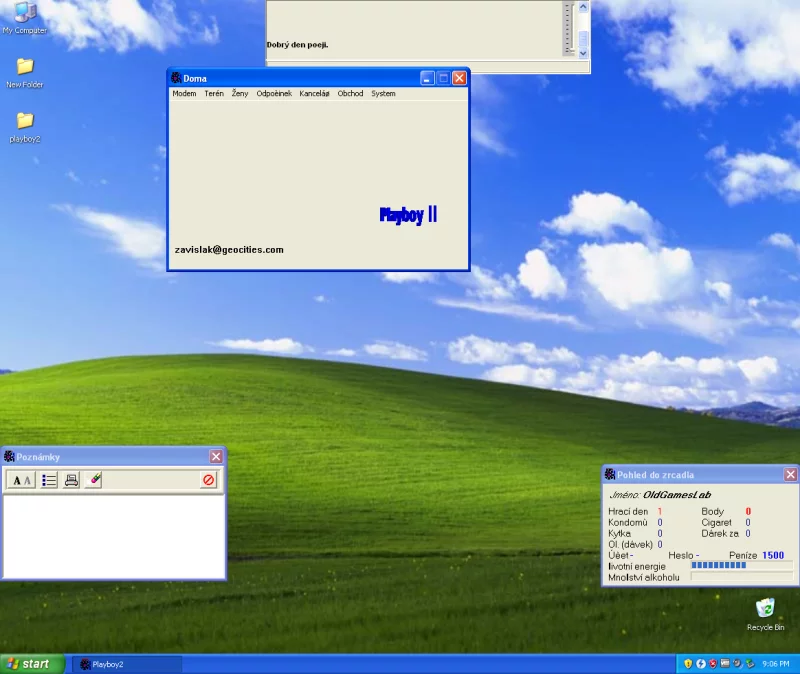
Task: Click the Playboy2 taskbar button
Action: click(x=128, y=664)
